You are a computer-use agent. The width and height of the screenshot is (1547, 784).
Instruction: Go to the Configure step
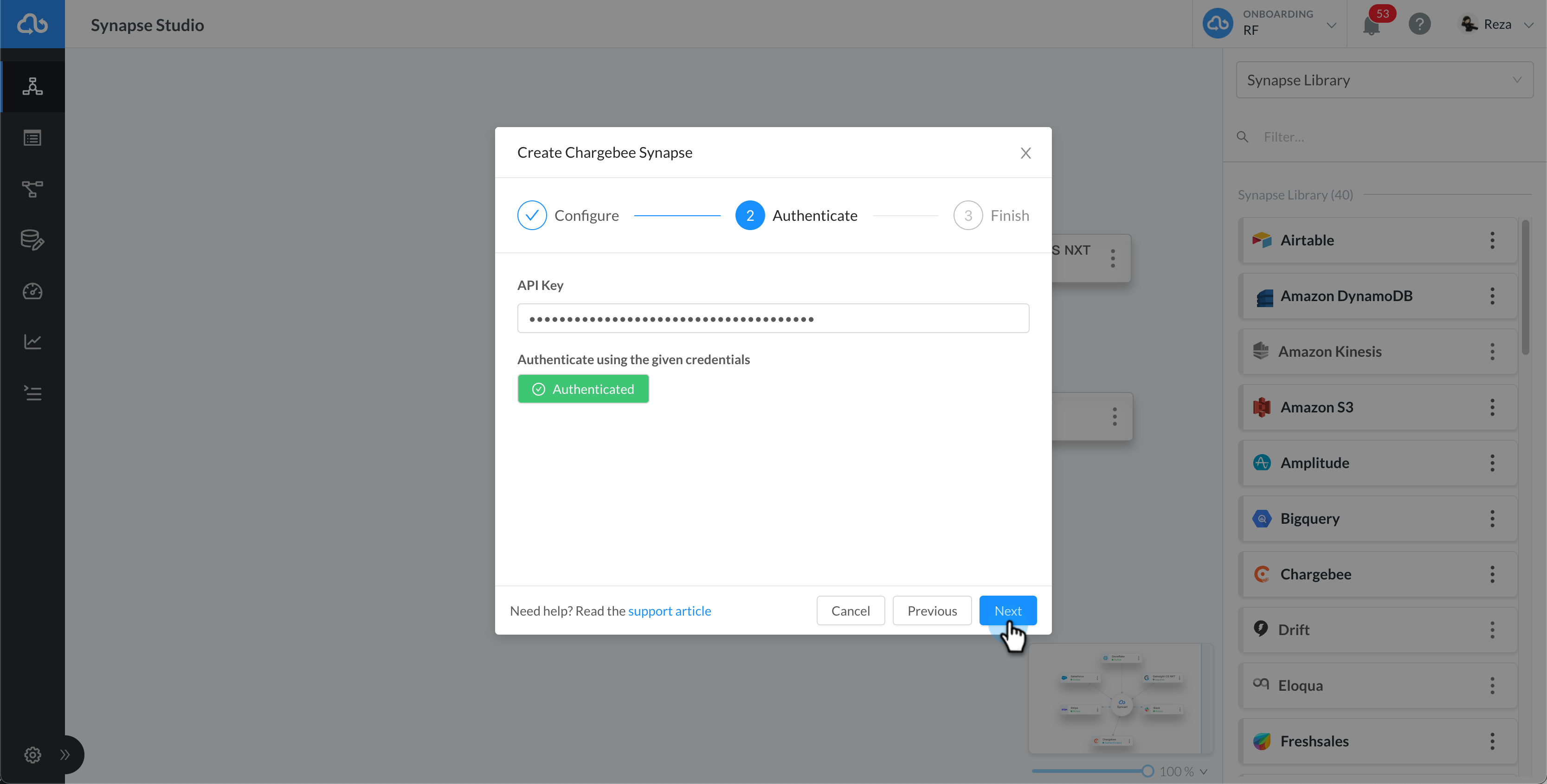568,216
